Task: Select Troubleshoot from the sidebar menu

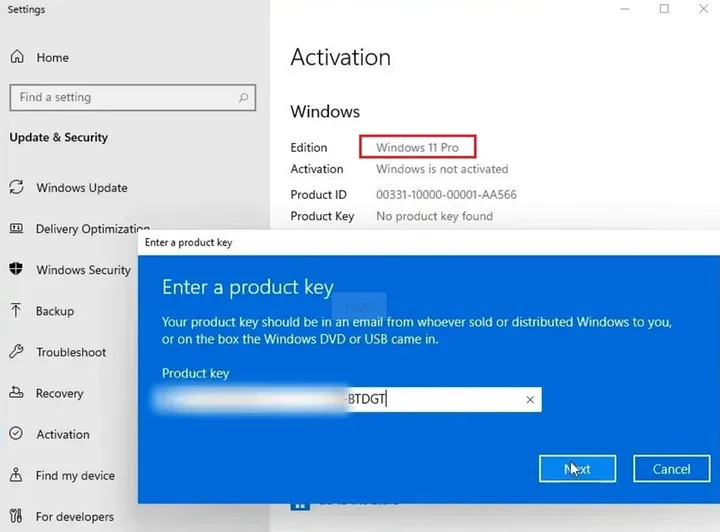Action: point(71,352)
